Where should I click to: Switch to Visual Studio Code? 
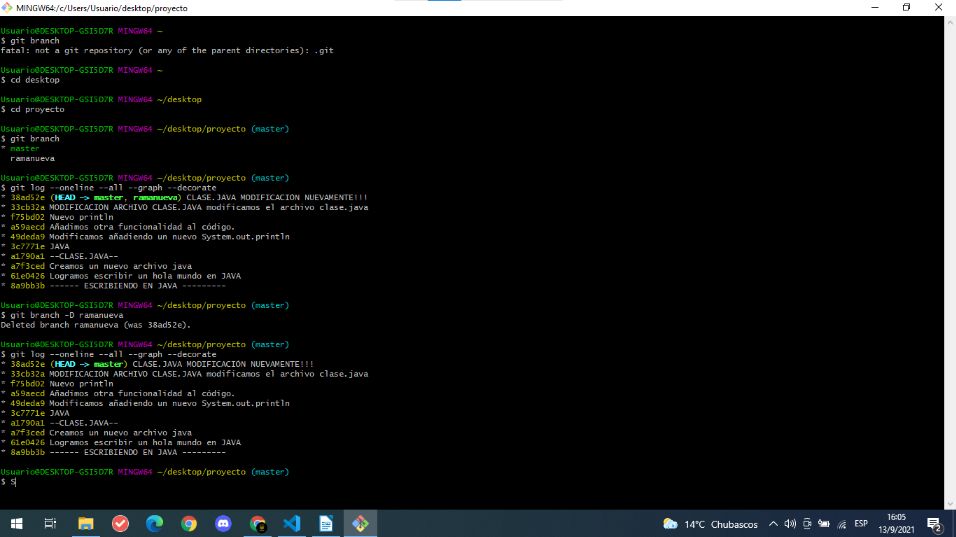pos(292,524)
